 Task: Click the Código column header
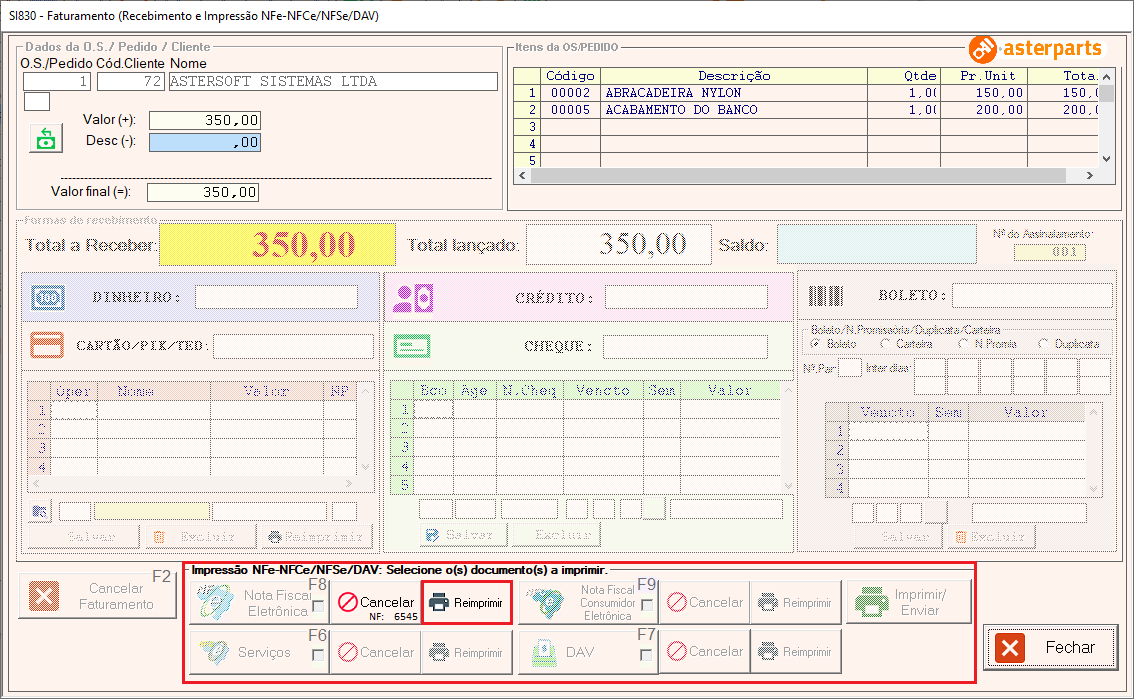tap(570, 76)
